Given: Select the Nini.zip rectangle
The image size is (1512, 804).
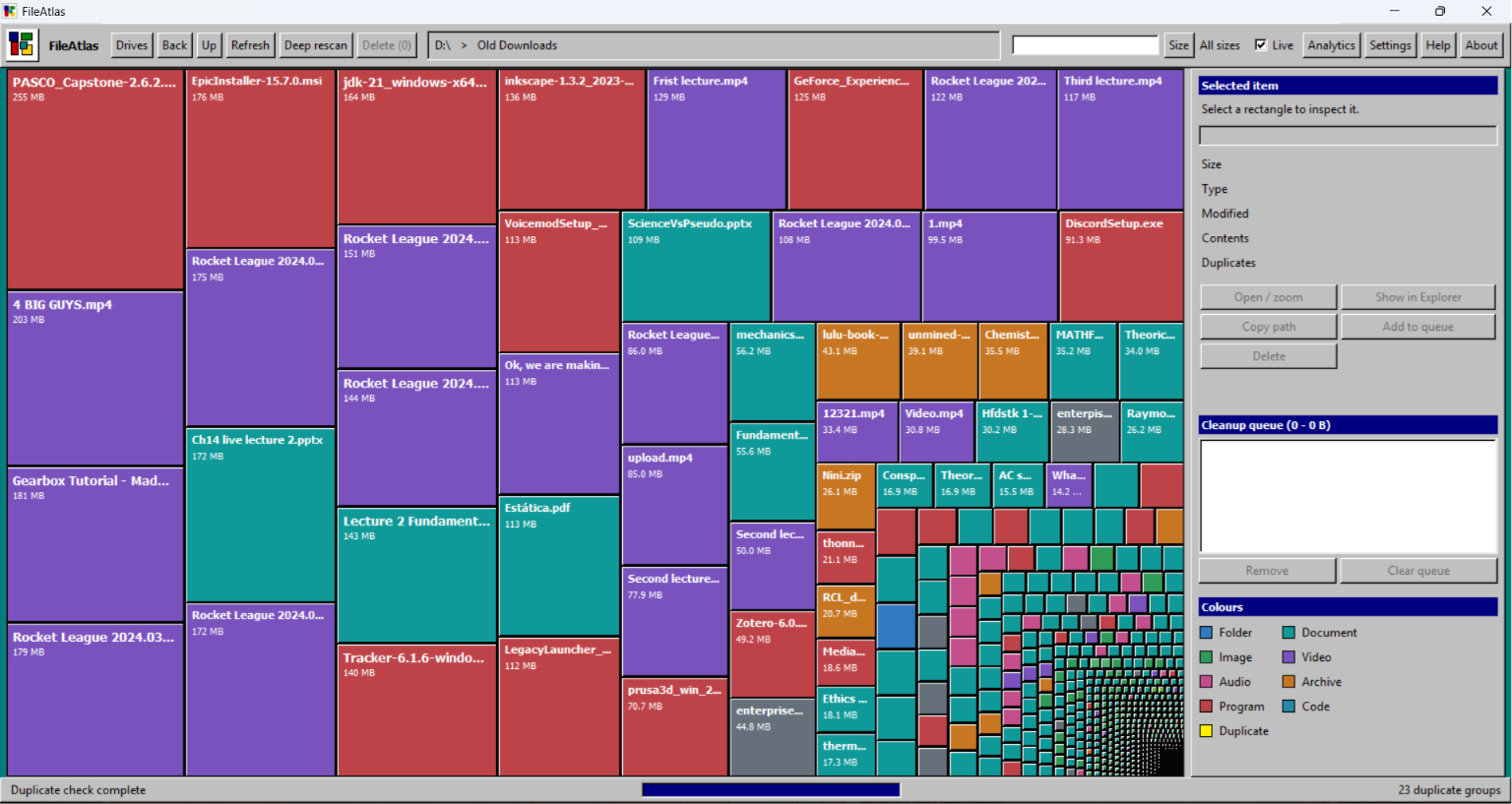Looking at the screenshot, I should [x=847, y=496].
